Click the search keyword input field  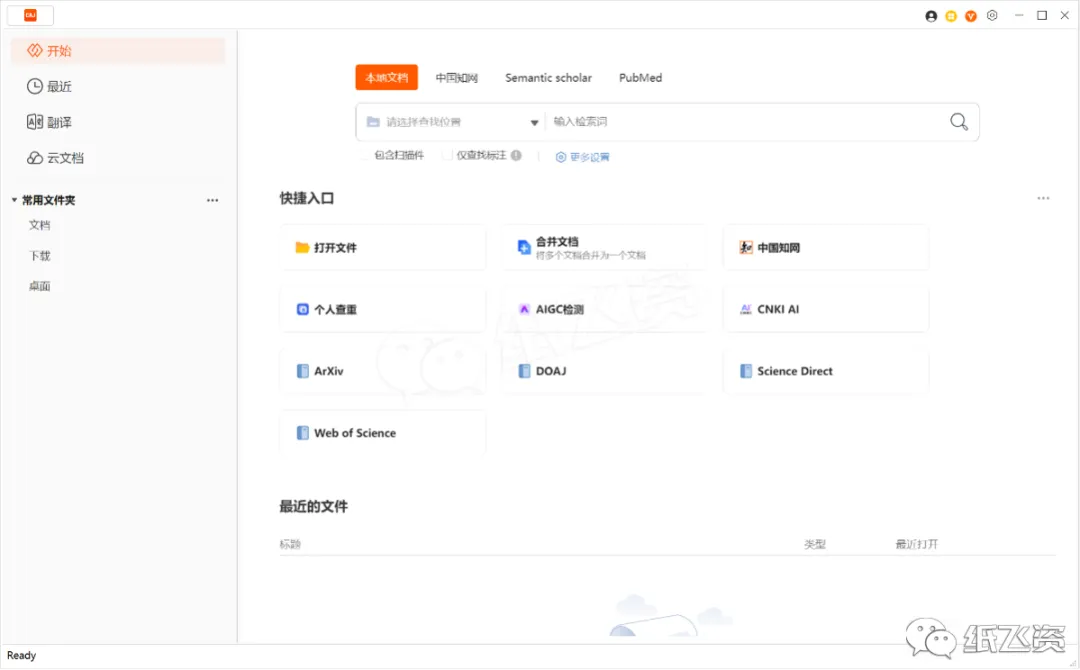click(x=746, y=122)
